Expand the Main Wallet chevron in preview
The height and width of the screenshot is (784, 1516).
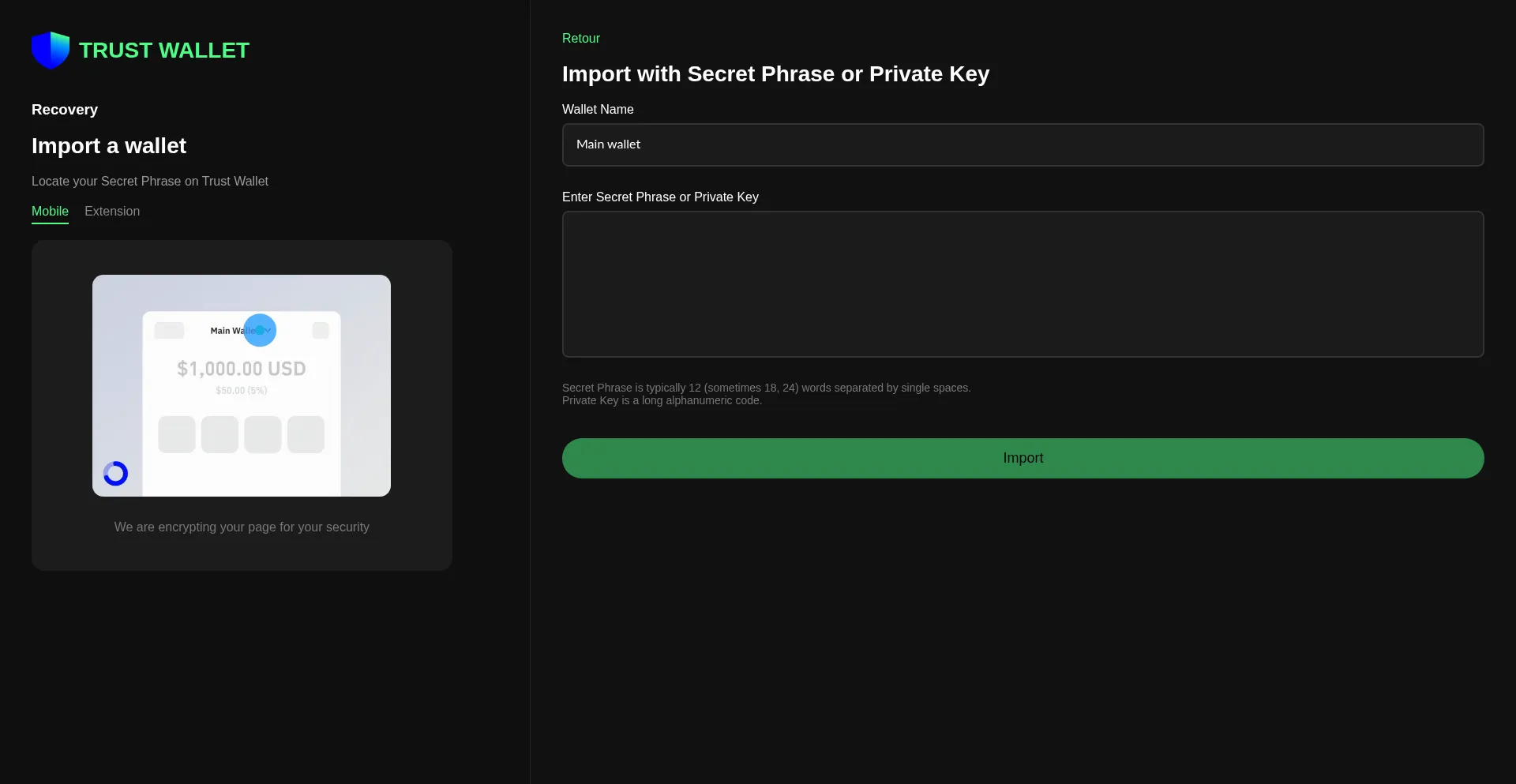pyautogui.click(x=268, y=330)
